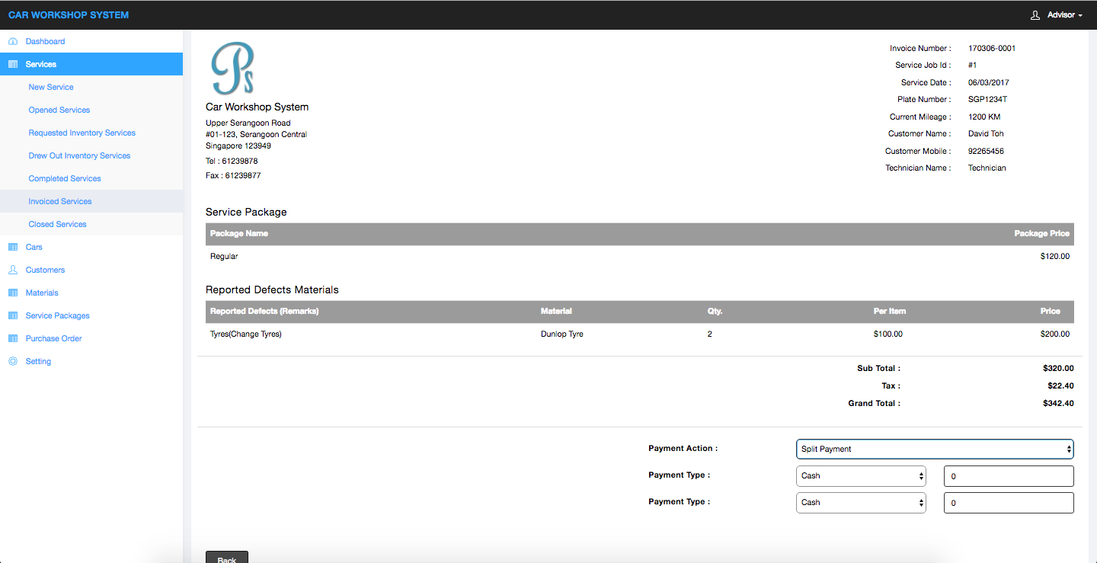The image size is (1097, 563).
Task: Open New Service in the sidebar
Action: [x=51, y=87]
